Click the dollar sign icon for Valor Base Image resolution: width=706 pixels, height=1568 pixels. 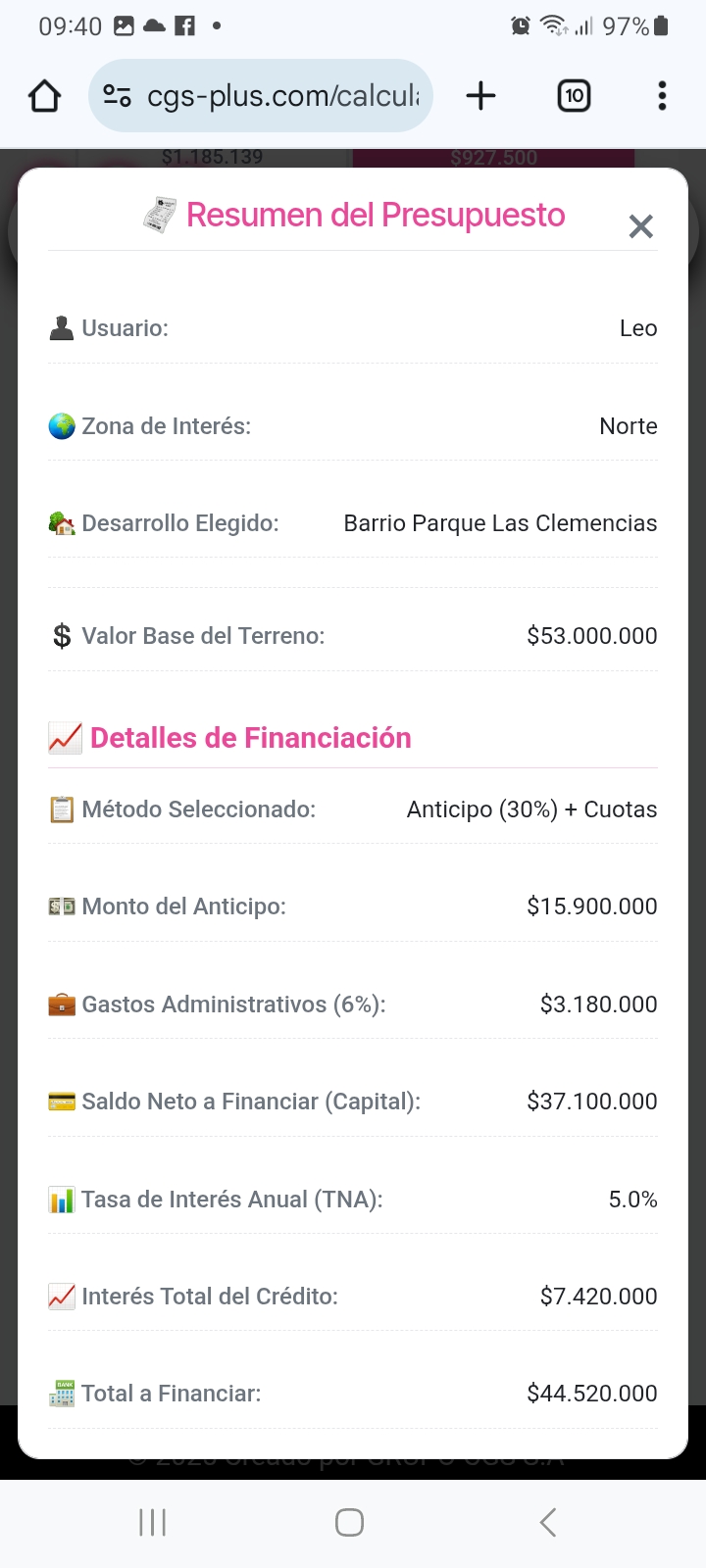point(62,636)
